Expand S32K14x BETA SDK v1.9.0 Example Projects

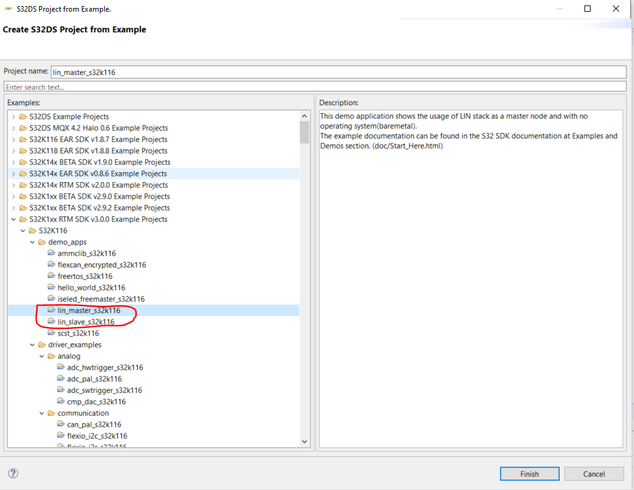(13, 162)
